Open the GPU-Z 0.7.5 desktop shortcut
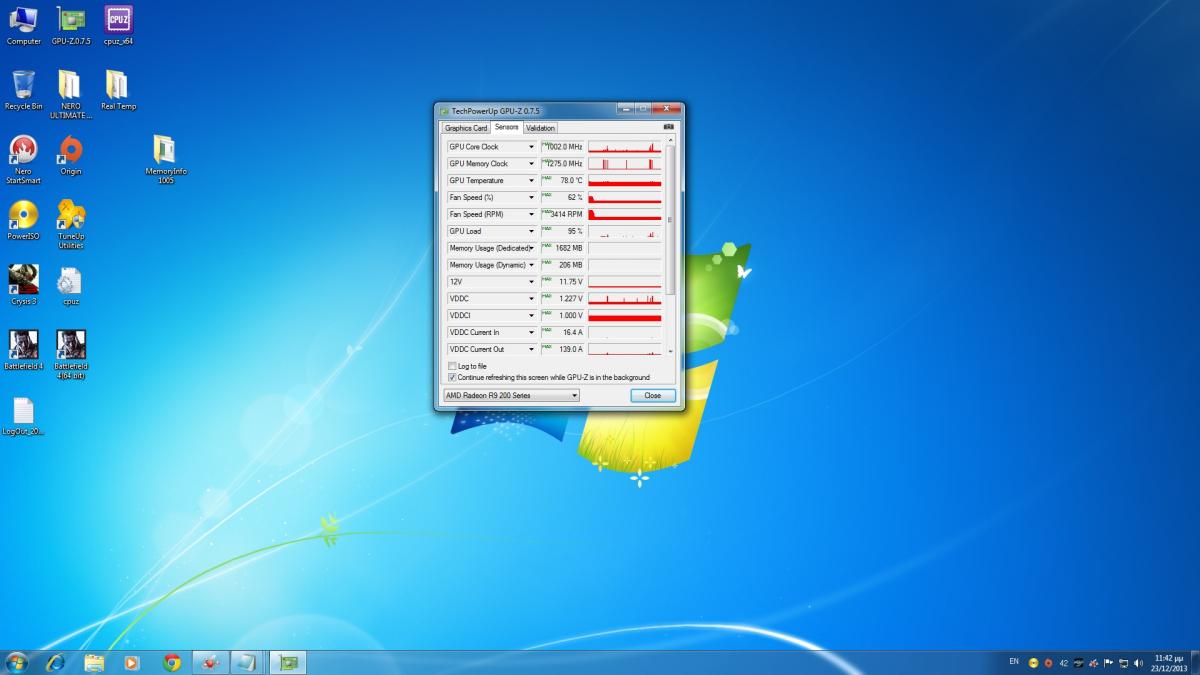Viewport: 1200px width, 675px height. point(71,26)
